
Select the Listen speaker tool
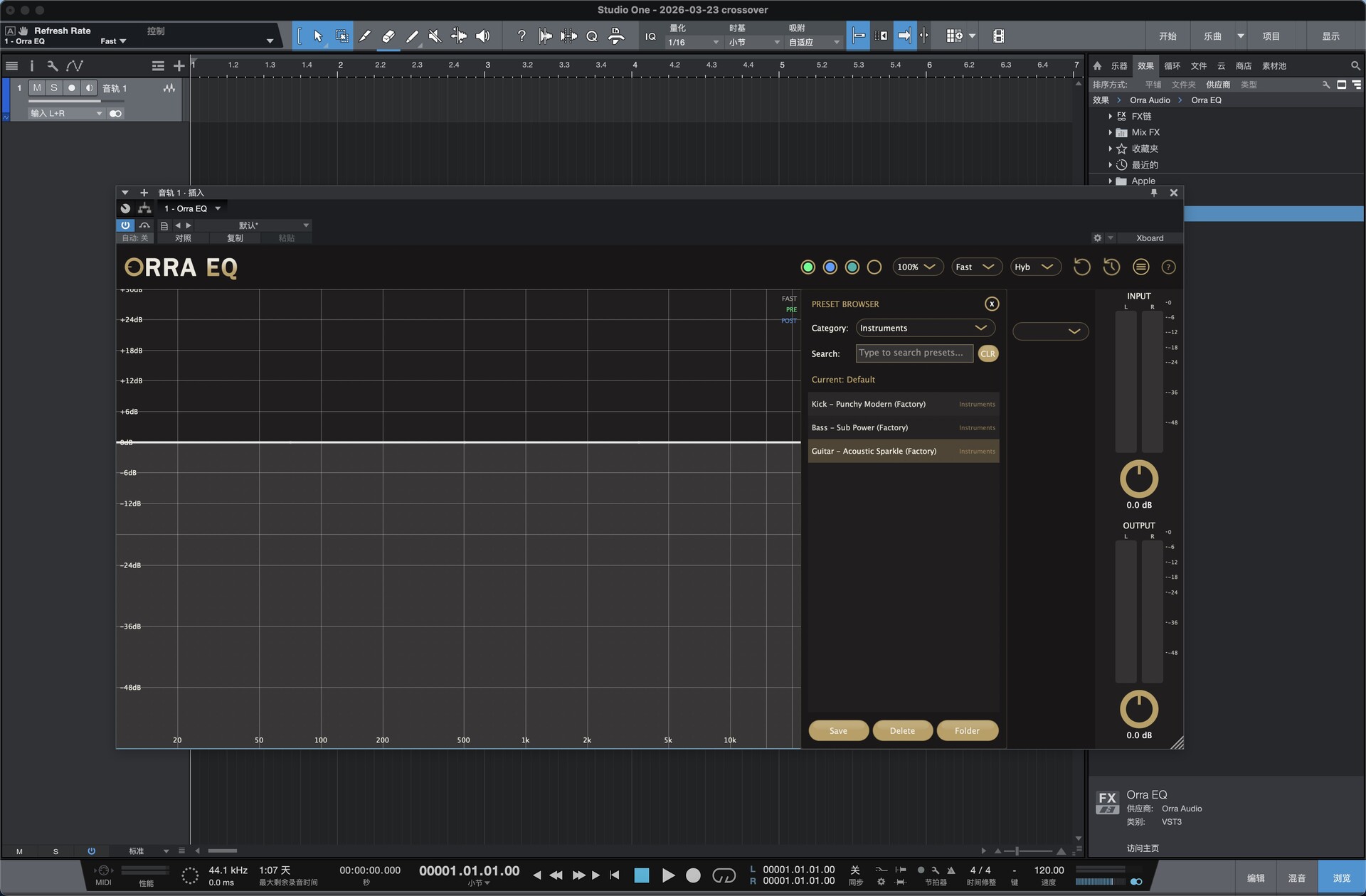tap(482, 36)
